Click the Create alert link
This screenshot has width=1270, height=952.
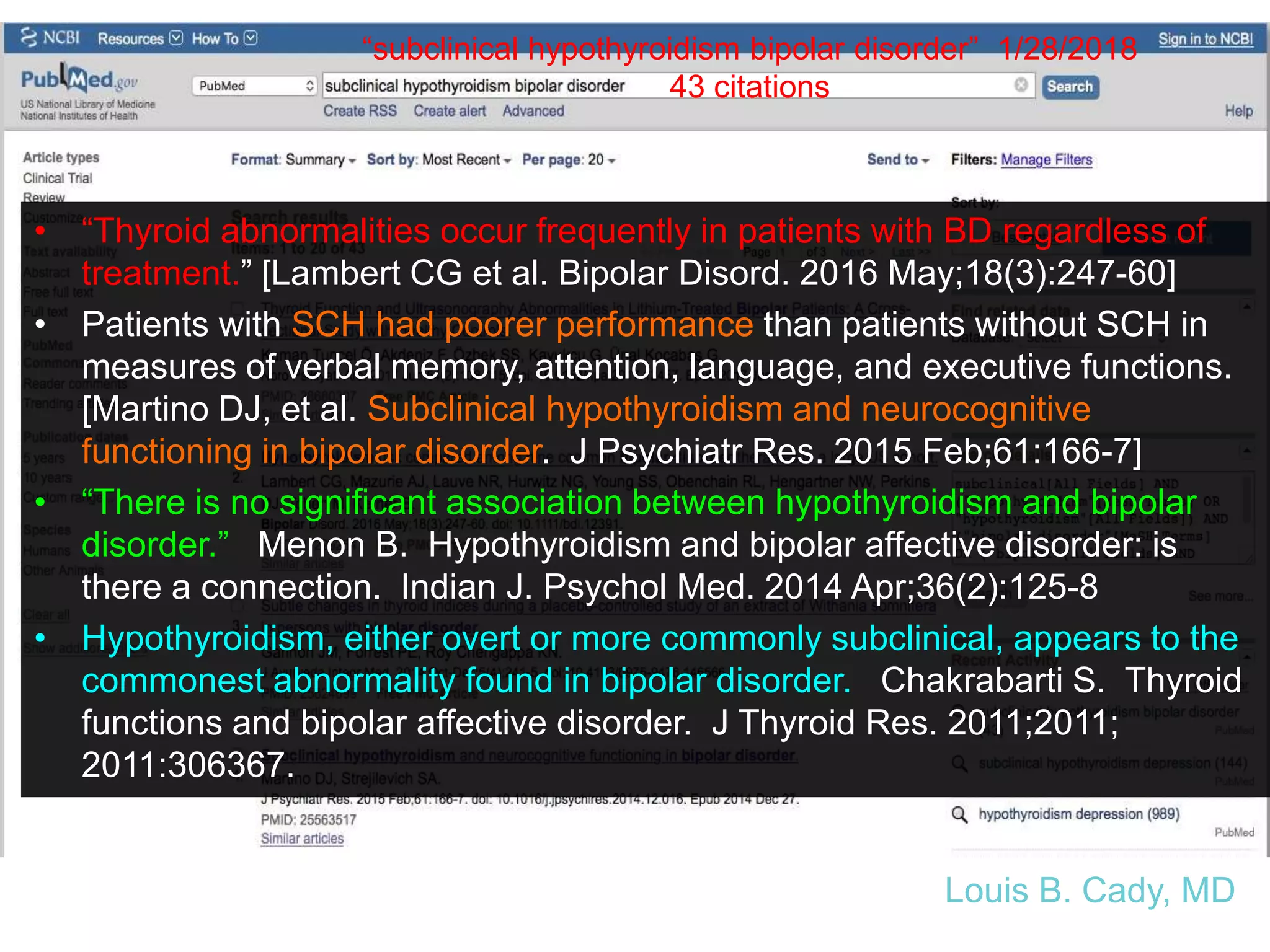450,111
